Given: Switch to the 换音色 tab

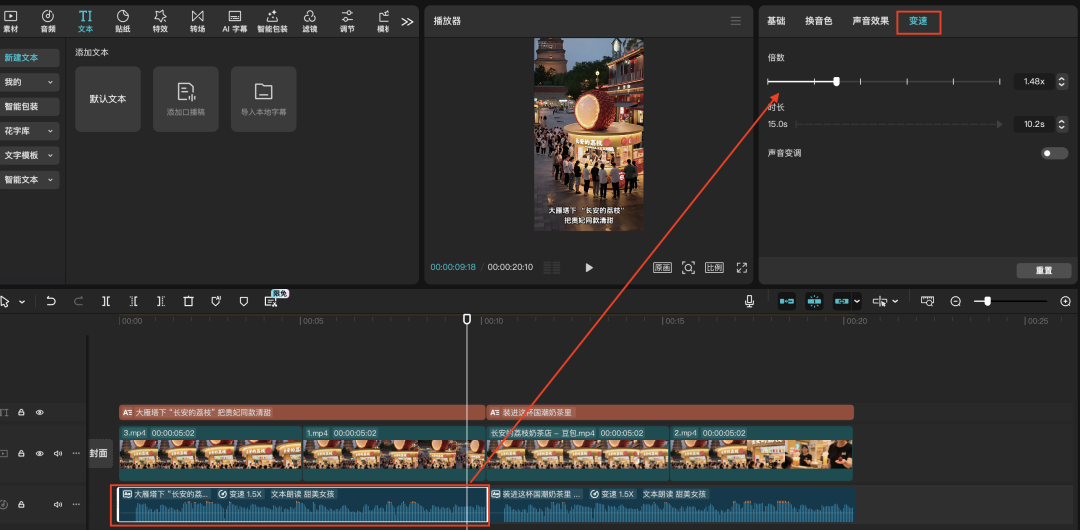Looking at the screenshot, I should 818,21.
